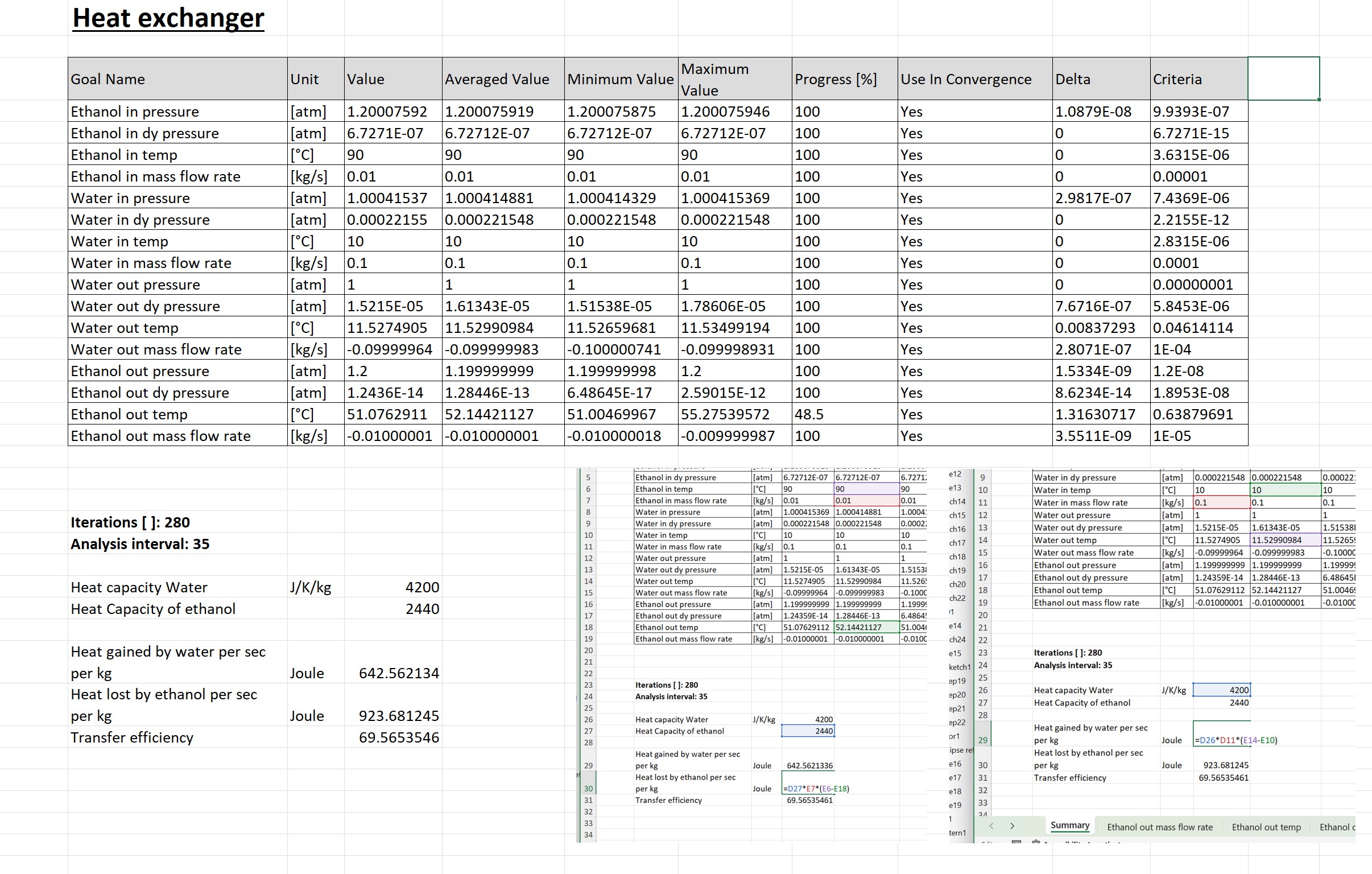1372x874 pixels.
Task: Click criteria value 0.63879691
Action: (1199, 414)
